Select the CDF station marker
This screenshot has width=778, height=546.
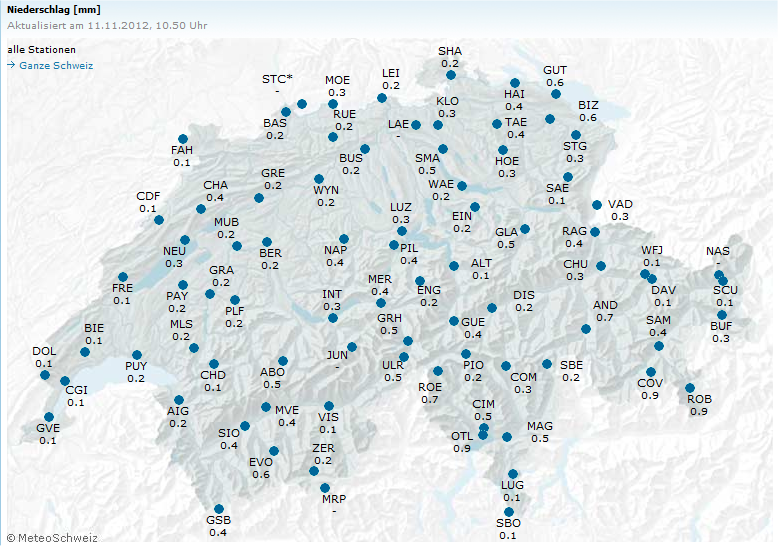pos(159,220)
